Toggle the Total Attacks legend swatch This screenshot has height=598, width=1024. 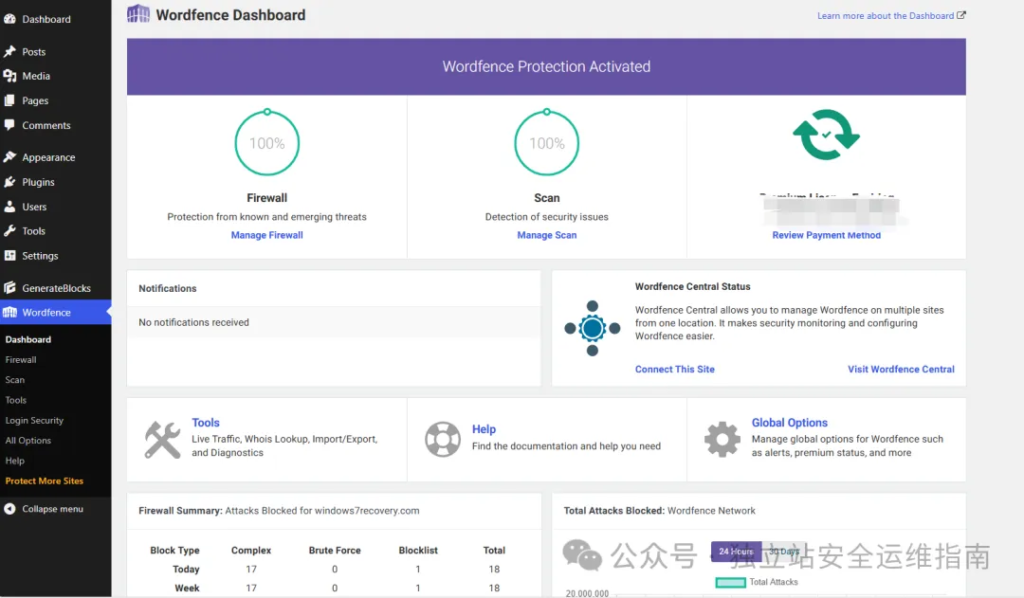[x=731, y=582]
